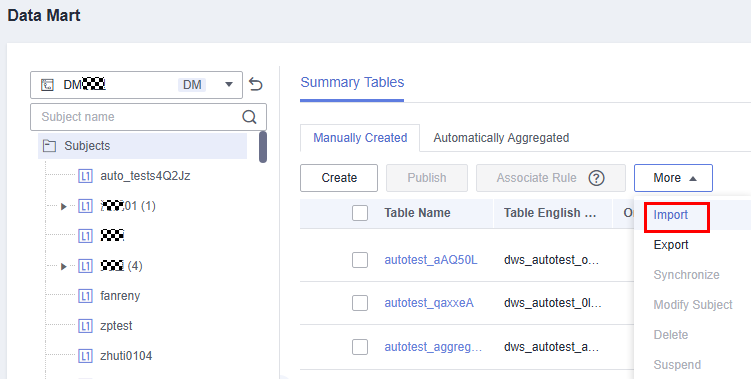This screenshot has height=379, width=751.
Task: Click the L1 icon beside zptest
Action: tap(85, 326)
